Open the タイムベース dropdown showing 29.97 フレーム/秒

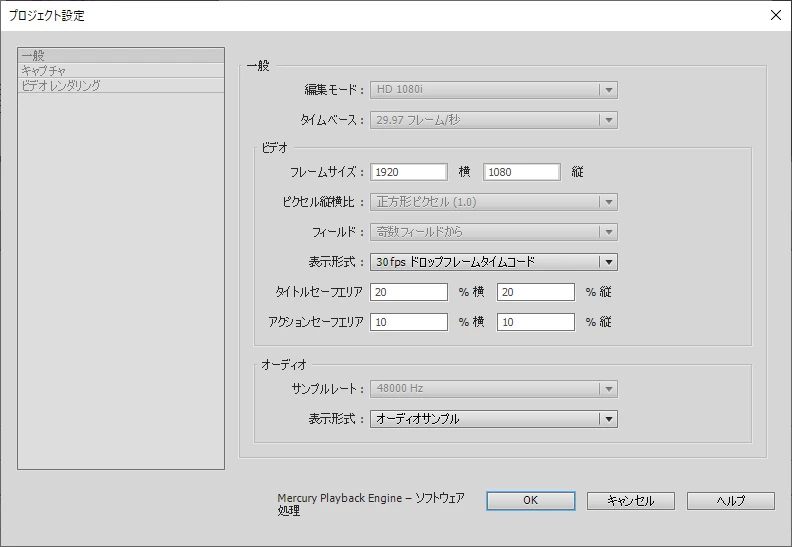coord(493,120)
